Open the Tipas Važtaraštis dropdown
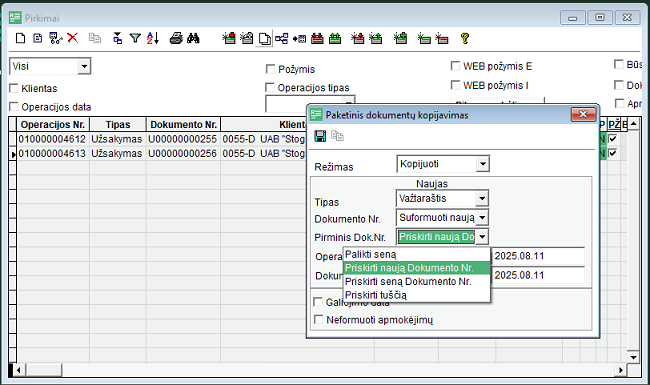The width and height of the screenshot is (650, 385). [x=482, y=199]
